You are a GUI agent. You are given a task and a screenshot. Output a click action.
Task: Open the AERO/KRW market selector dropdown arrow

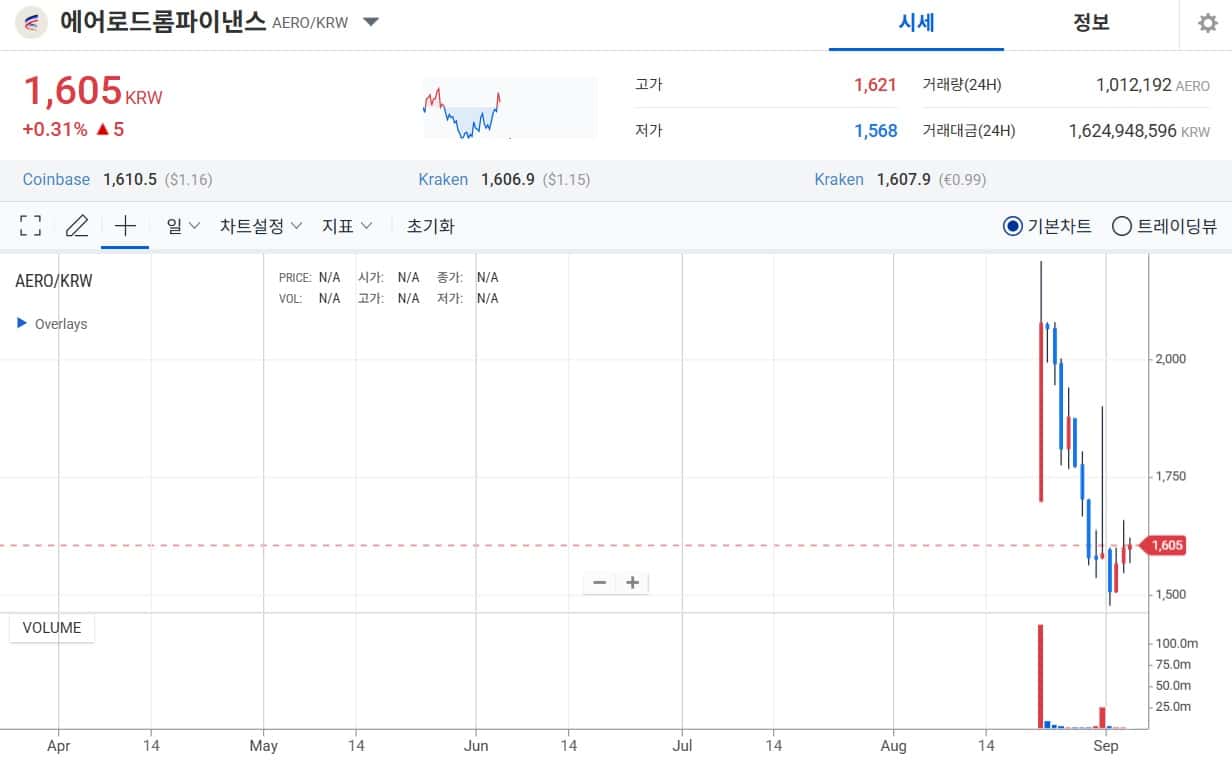(x=371, y=22)
